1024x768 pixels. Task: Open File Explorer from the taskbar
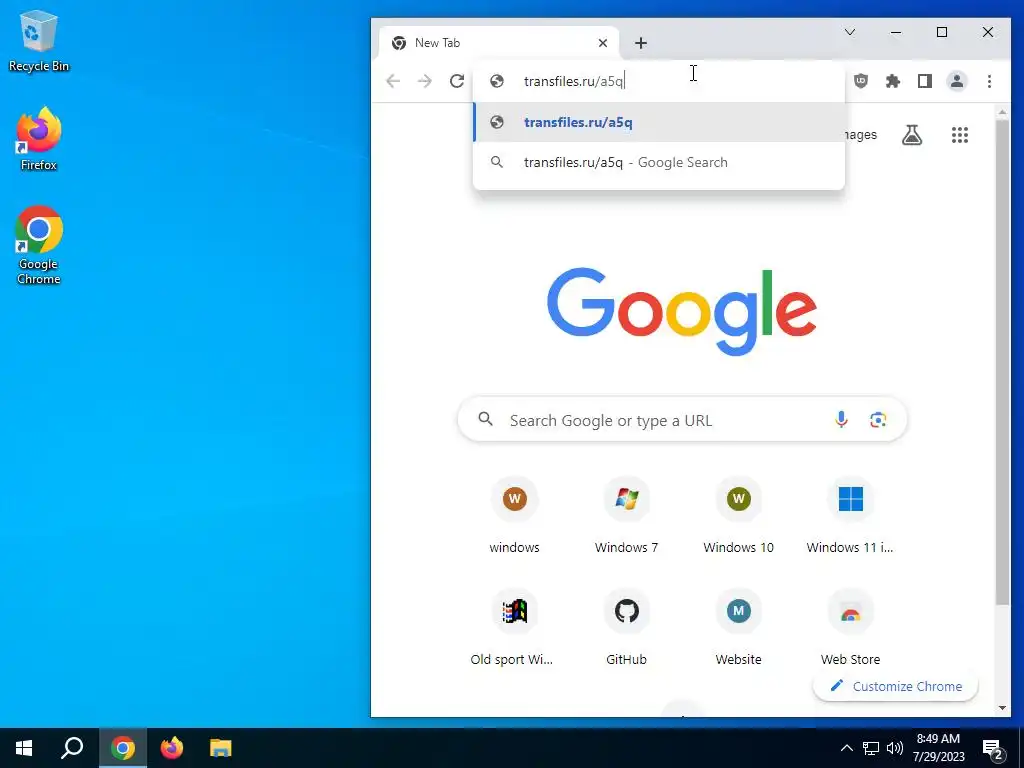click(x=221, y=748)
